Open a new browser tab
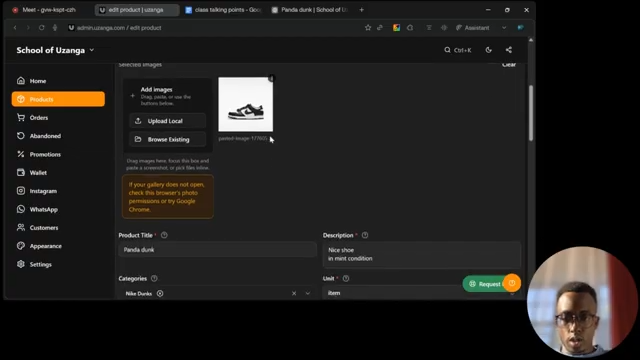This screenshot has width=640, height=360. coord(362,10)
